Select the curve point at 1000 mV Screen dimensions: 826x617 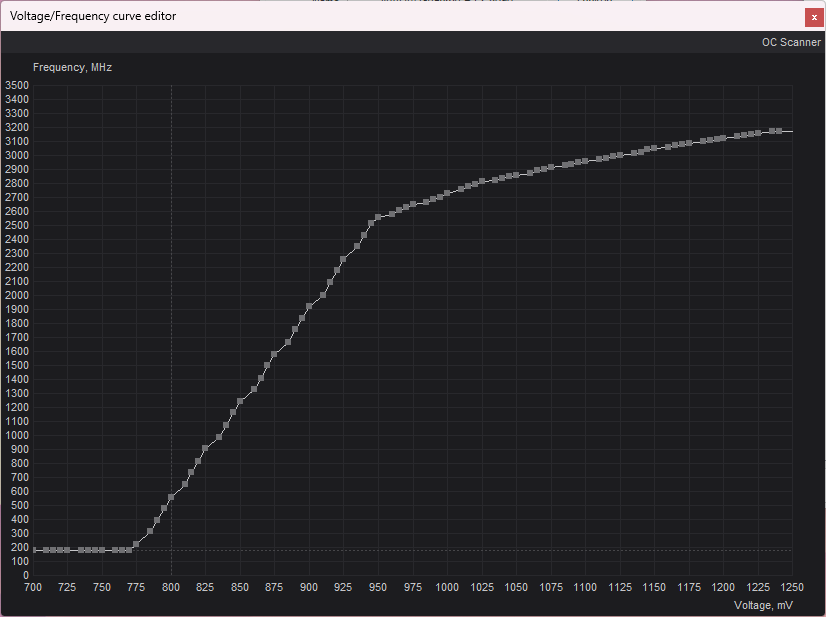[x=447, y=193]
